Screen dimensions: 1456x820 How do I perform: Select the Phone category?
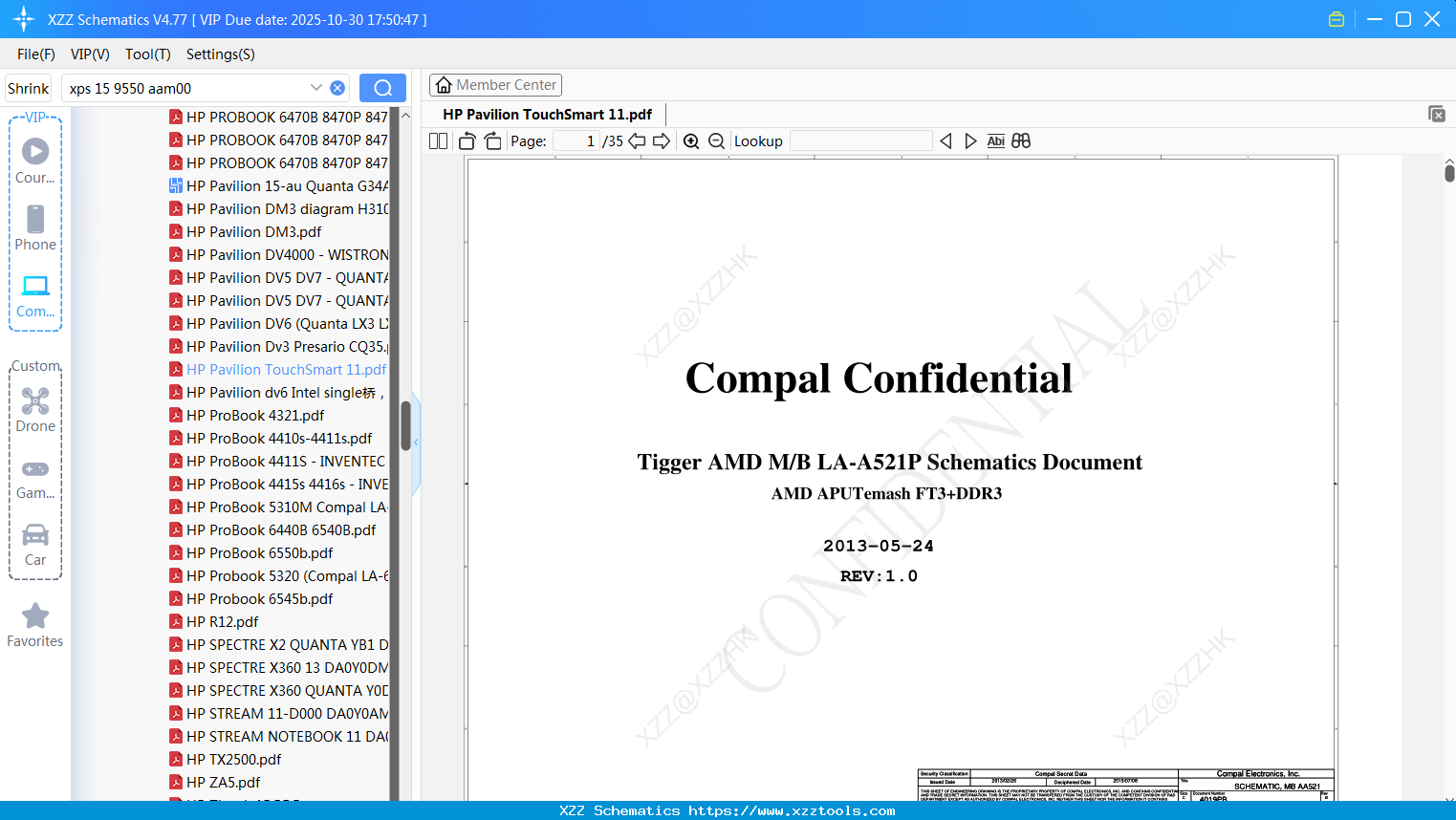tap(35, 227)
